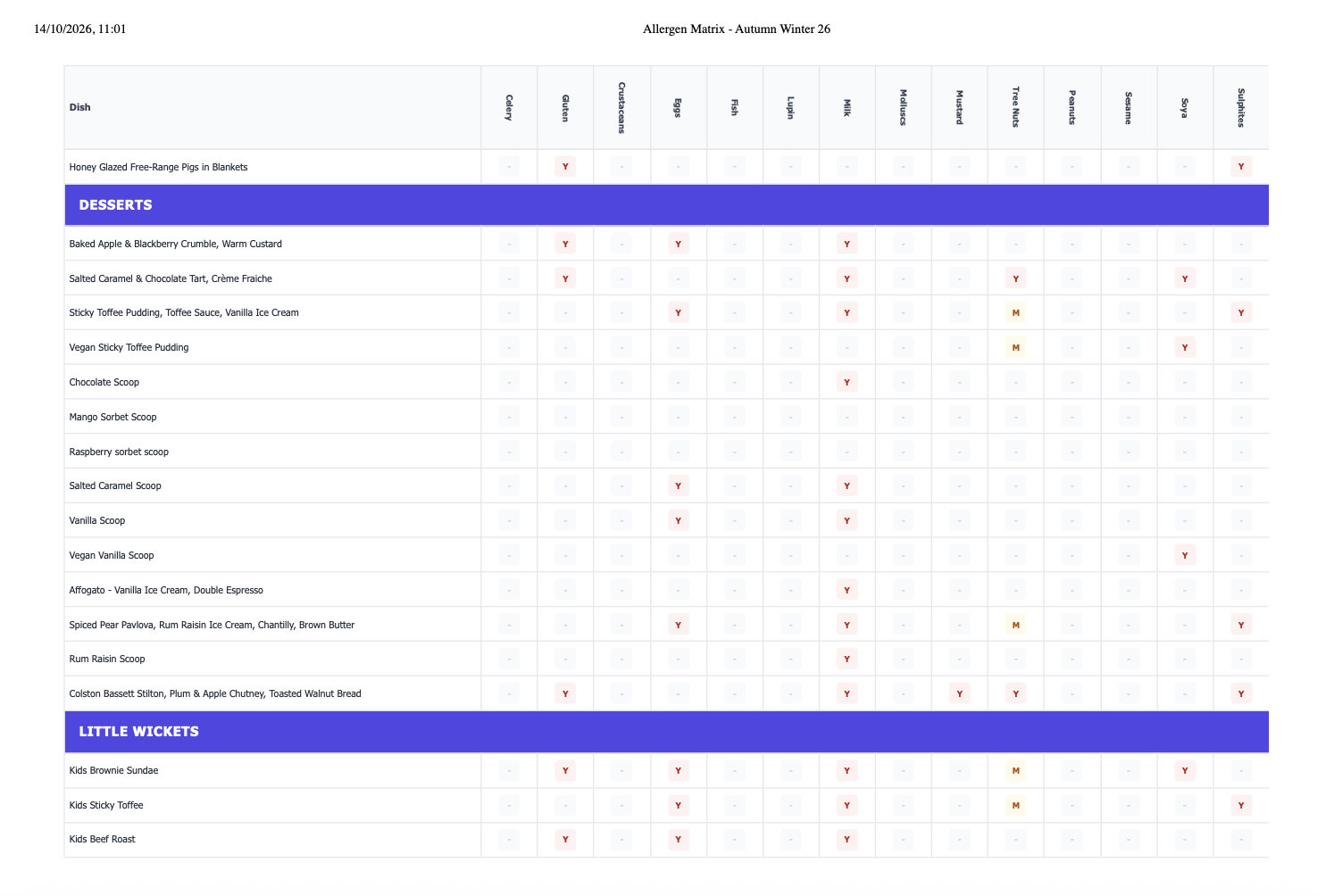Click the "Raspberry sorbet scoop" dish name
The width and height of the screenshot is (1334, 896).
click(x=119, y=452)
